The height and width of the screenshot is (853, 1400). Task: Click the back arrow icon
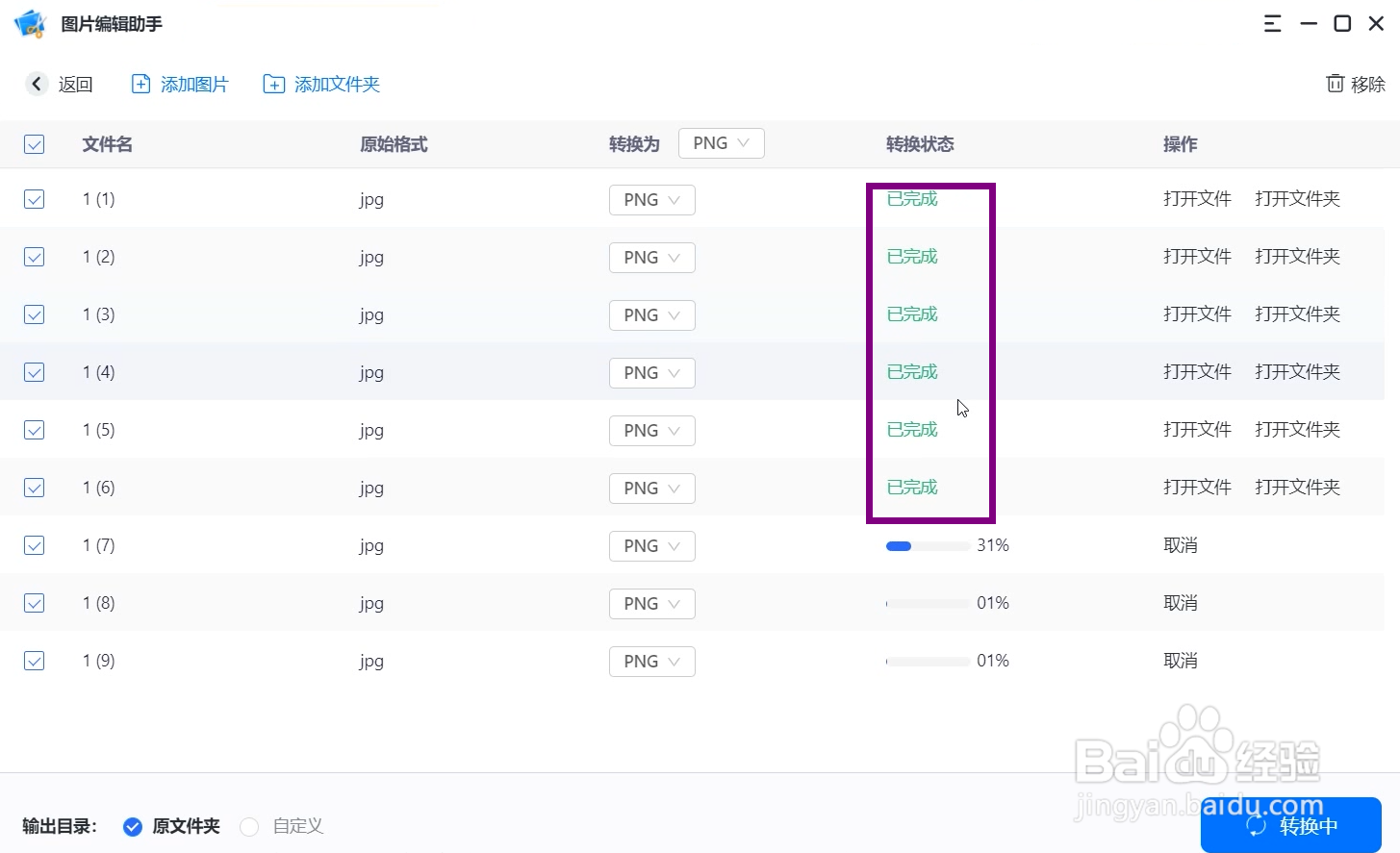pyautogui.click(x=37, y=84)
